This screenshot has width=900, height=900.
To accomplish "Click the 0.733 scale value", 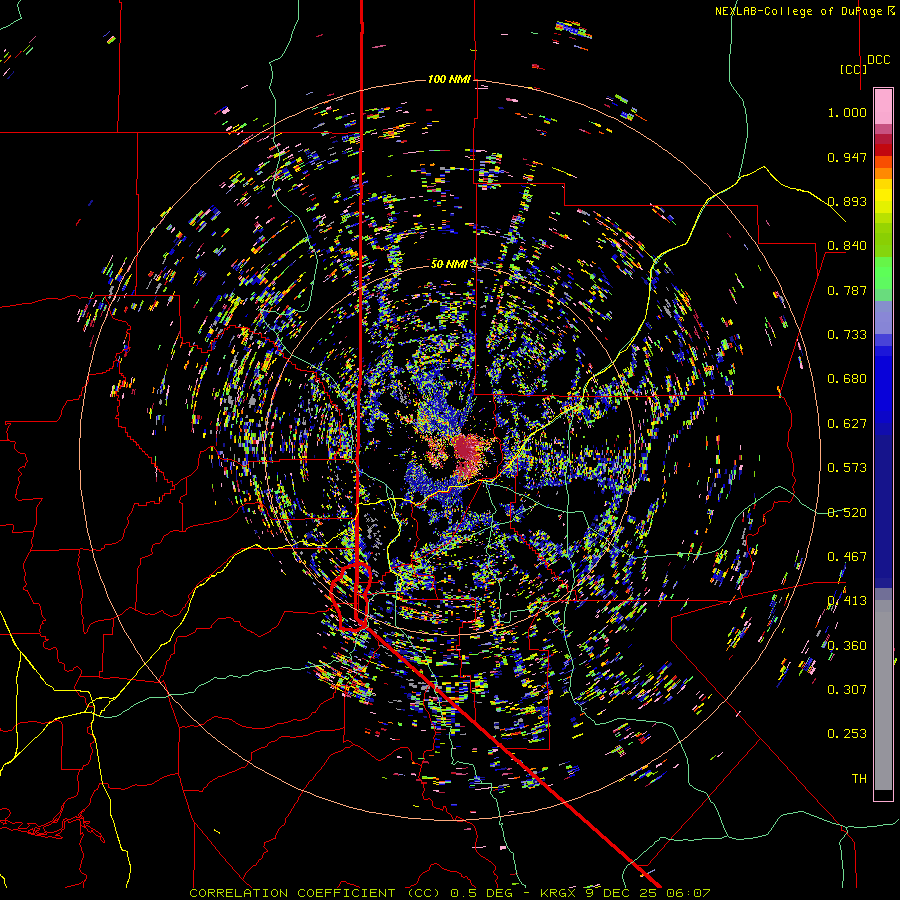I will (847, 335).
